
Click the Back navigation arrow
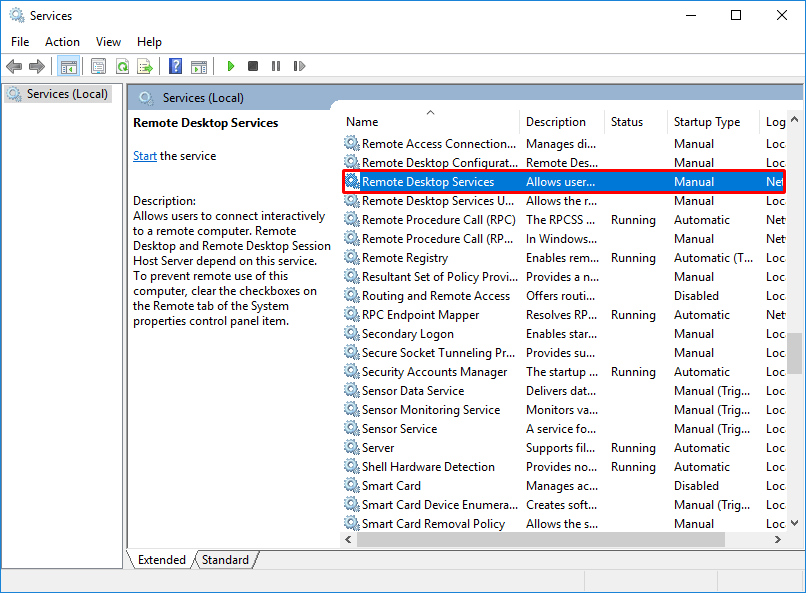tap(14, 66)
